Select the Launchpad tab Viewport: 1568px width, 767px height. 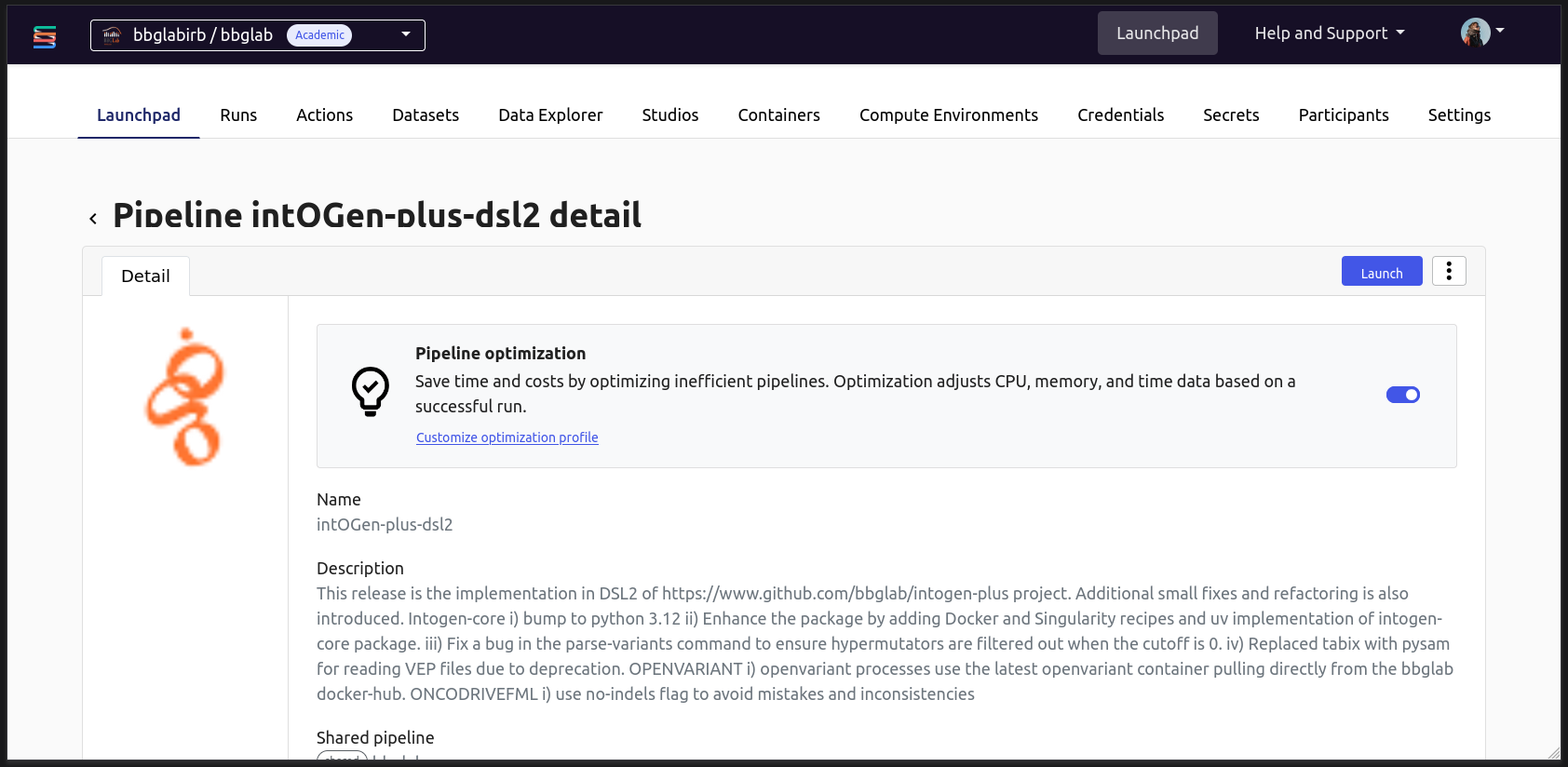pos(139,115)
